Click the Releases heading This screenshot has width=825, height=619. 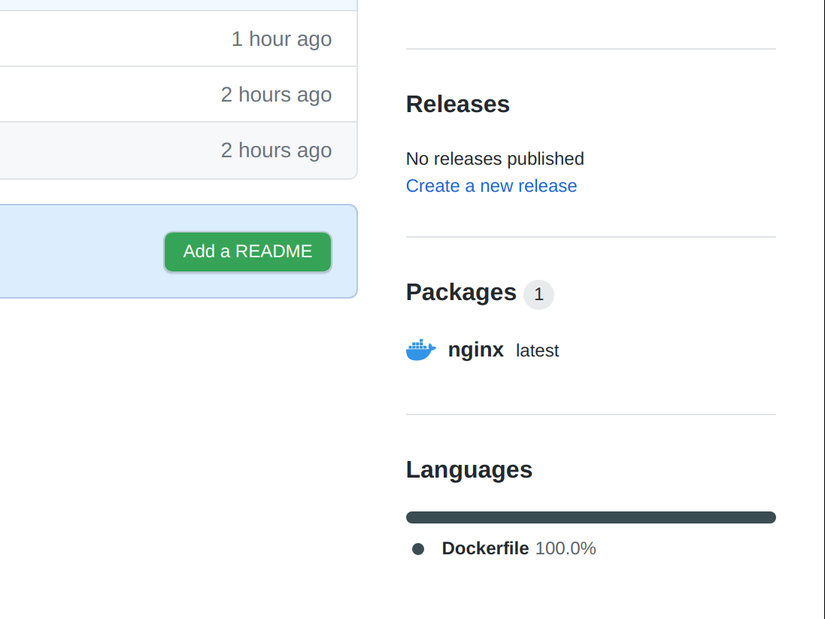(458, 104)
